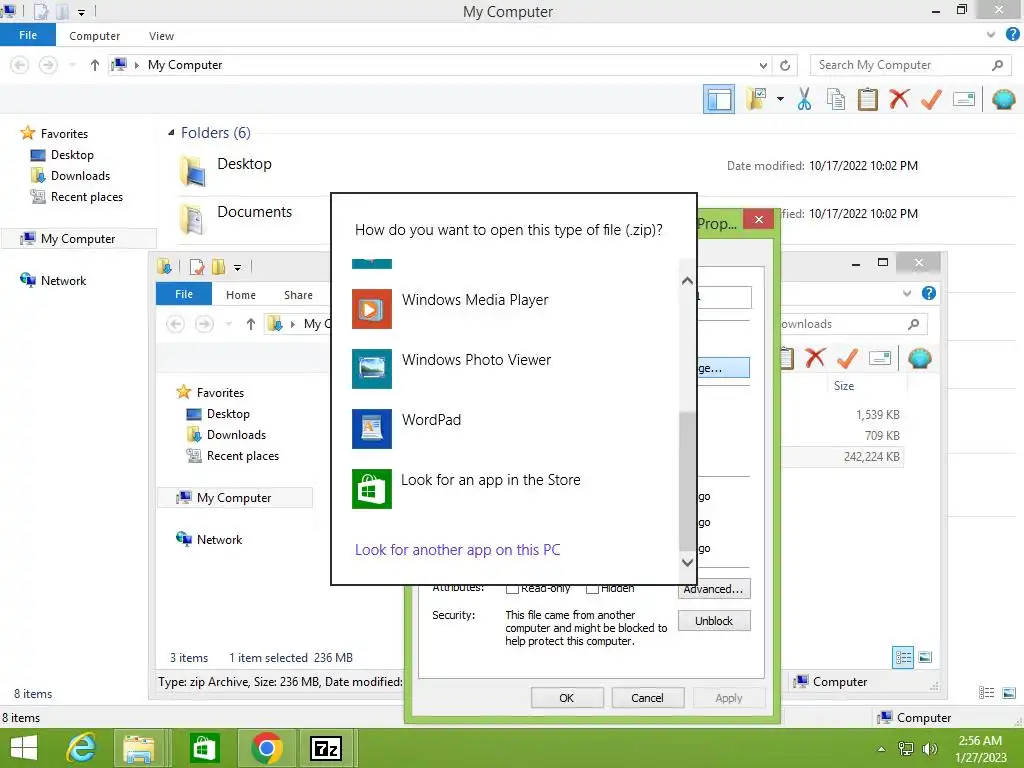
Task: Click the Up arrow in My Computer window
Action: click(x=95, y=65)
